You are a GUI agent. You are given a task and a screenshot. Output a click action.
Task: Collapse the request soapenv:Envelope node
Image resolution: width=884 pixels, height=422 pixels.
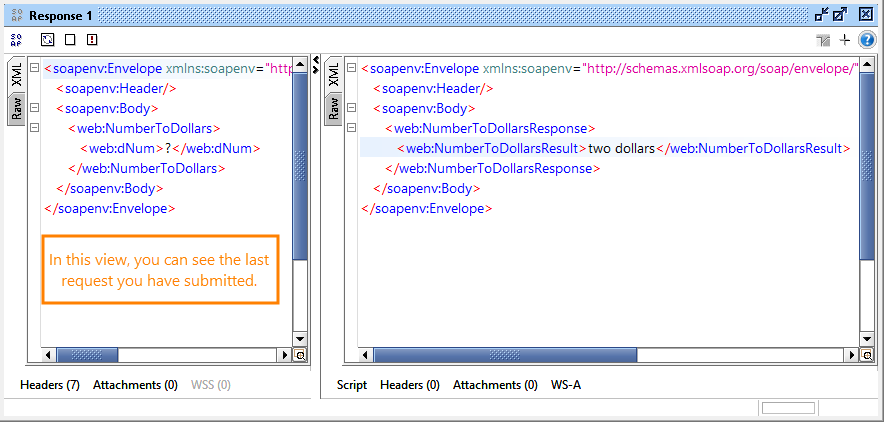[x=34, y=69]
